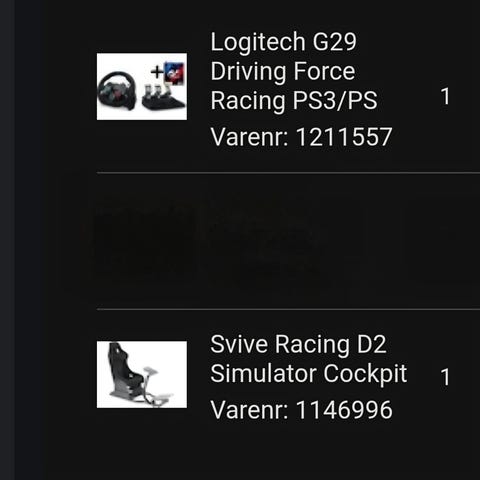Open the Svive Racing D2 cockpit thumbnail
The width and height of the screenshot is (480, 480).
(142, 374)
